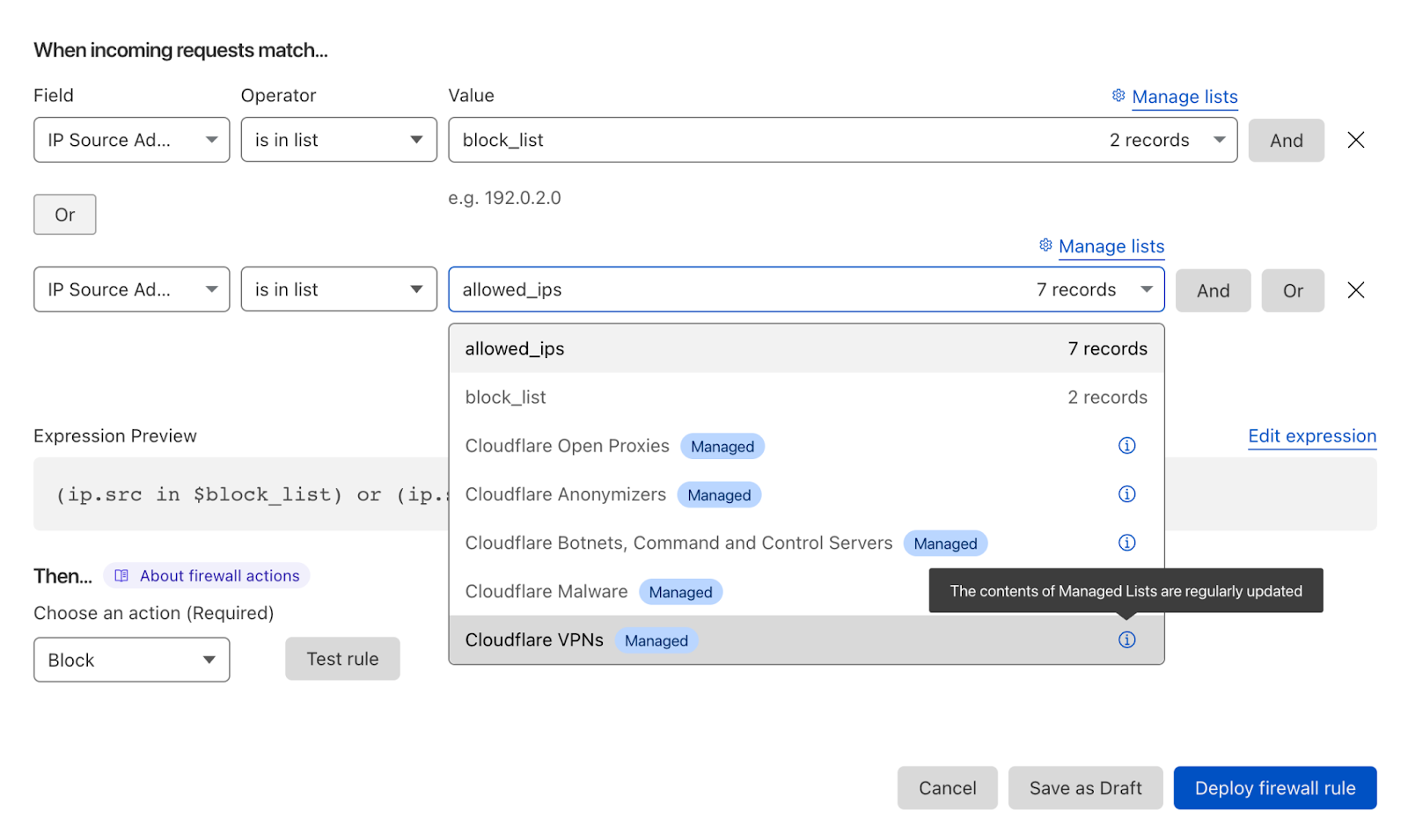Expand the Block action dropdown
This screenshot has height=840, width=1408.
click(x=131, y=660)
